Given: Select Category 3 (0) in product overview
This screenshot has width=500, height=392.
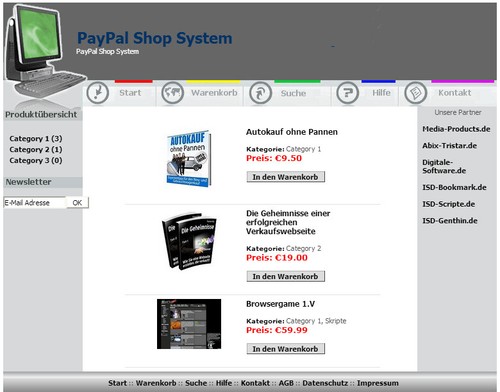Looking at the screenshot, I should click(x=36, y=160).
